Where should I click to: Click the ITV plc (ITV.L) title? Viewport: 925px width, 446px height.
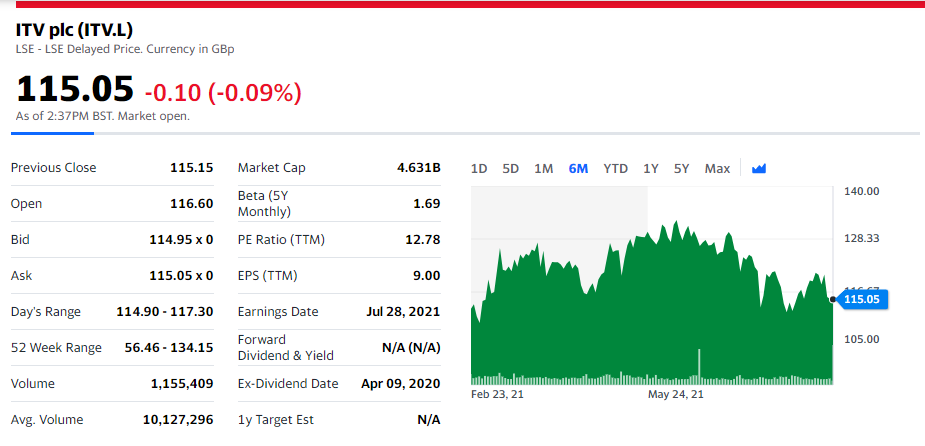[74, 30]
